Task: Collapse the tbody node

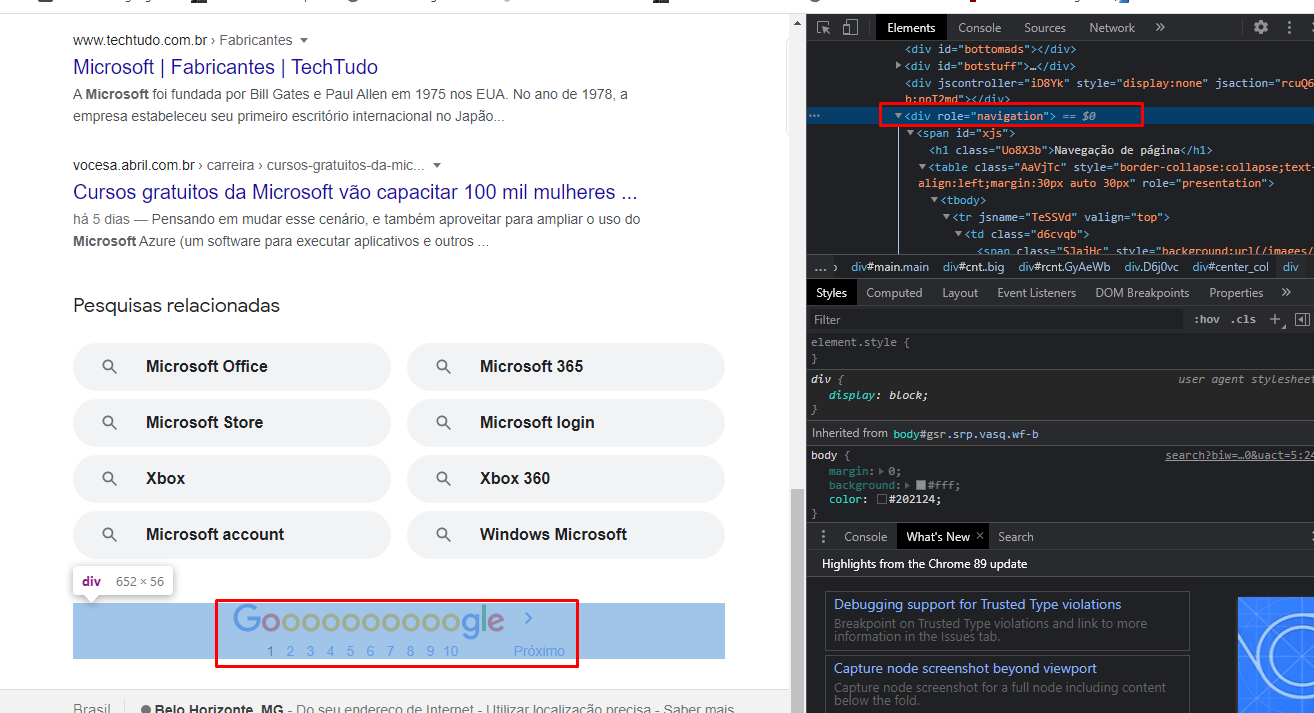Action: tap(934, 200)
